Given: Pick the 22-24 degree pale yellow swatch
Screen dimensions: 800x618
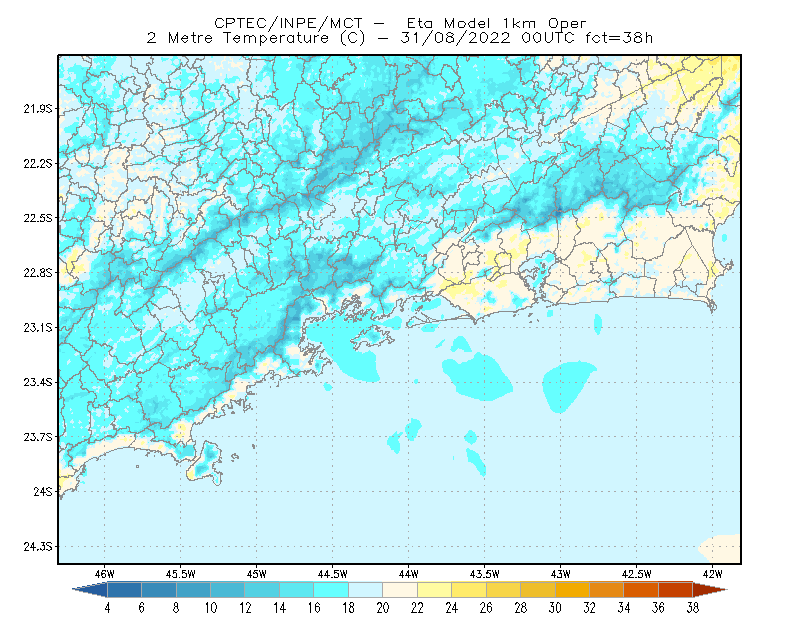Looking at the screenshot, I should [434, 590].
